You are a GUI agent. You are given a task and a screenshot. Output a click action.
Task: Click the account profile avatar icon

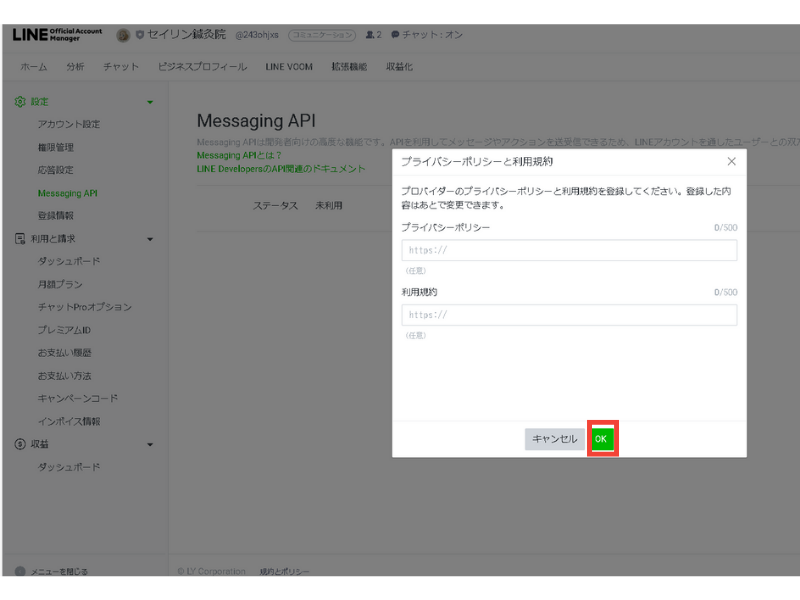(123, 35)
